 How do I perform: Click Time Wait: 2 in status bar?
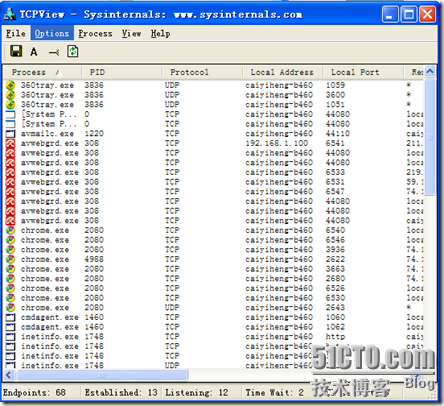tap(275, 393)
